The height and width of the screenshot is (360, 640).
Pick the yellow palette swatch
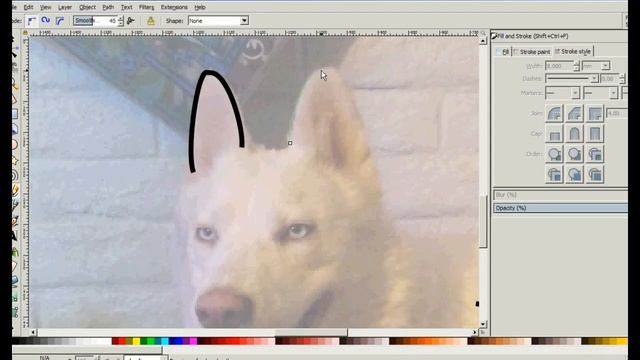click(x=136, y=341)
